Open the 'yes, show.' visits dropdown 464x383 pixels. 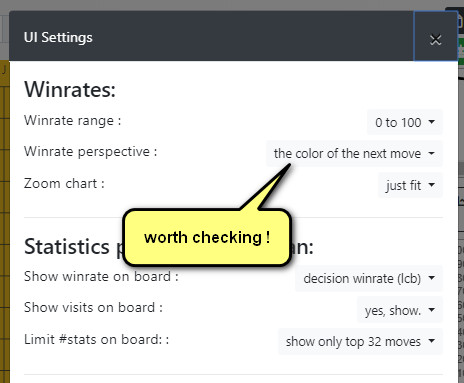tap(400, 310)
